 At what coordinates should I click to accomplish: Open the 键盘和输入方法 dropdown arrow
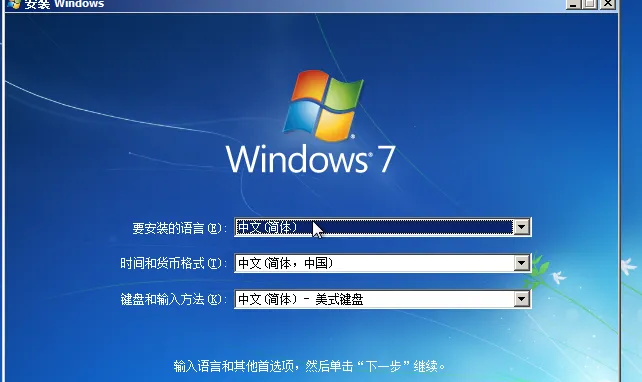tap(521, 299)
